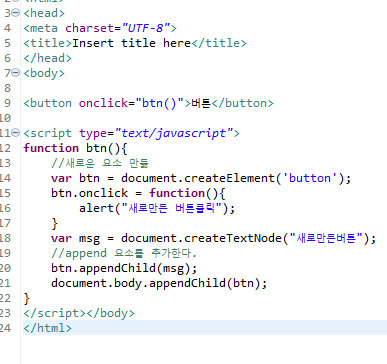Click the msg variable declaration on line 18

[x=75, y=239]
